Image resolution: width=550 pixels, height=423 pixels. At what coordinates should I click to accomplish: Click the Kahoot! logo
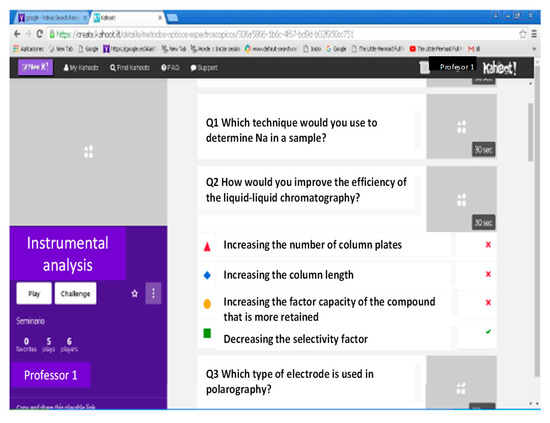point(499,68)
